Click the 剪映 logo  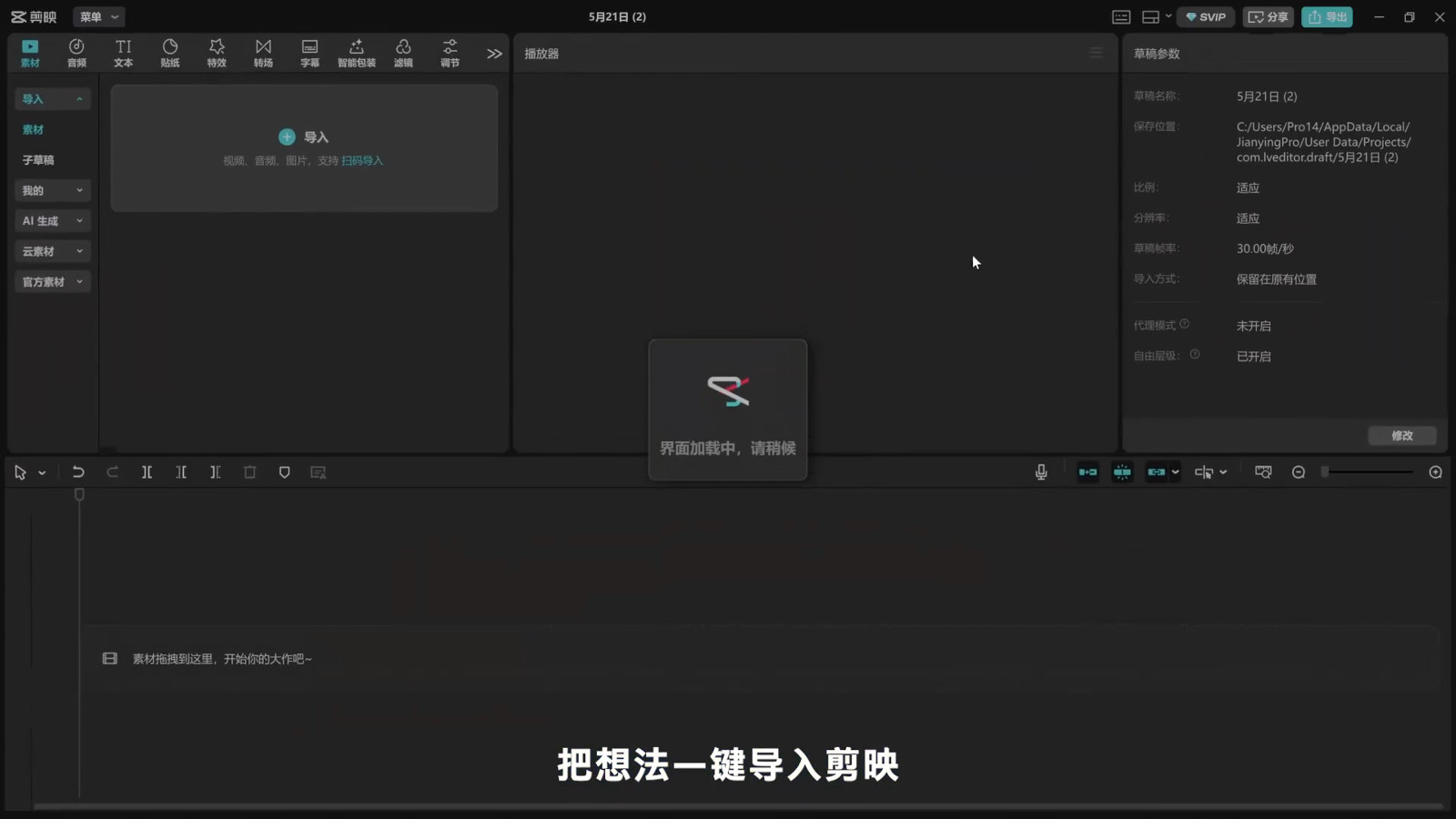(34, 17)
